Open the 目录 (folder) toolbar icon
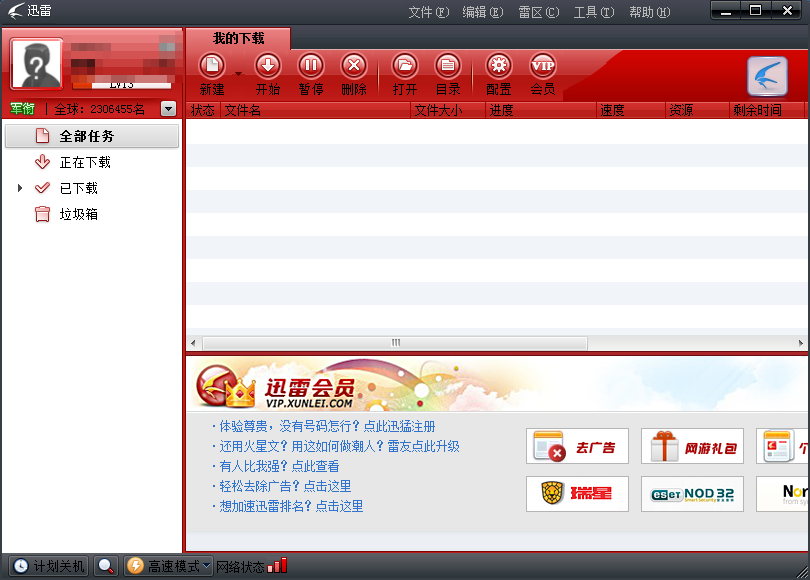Screen dimensions: 810x580 coord(448,66)
